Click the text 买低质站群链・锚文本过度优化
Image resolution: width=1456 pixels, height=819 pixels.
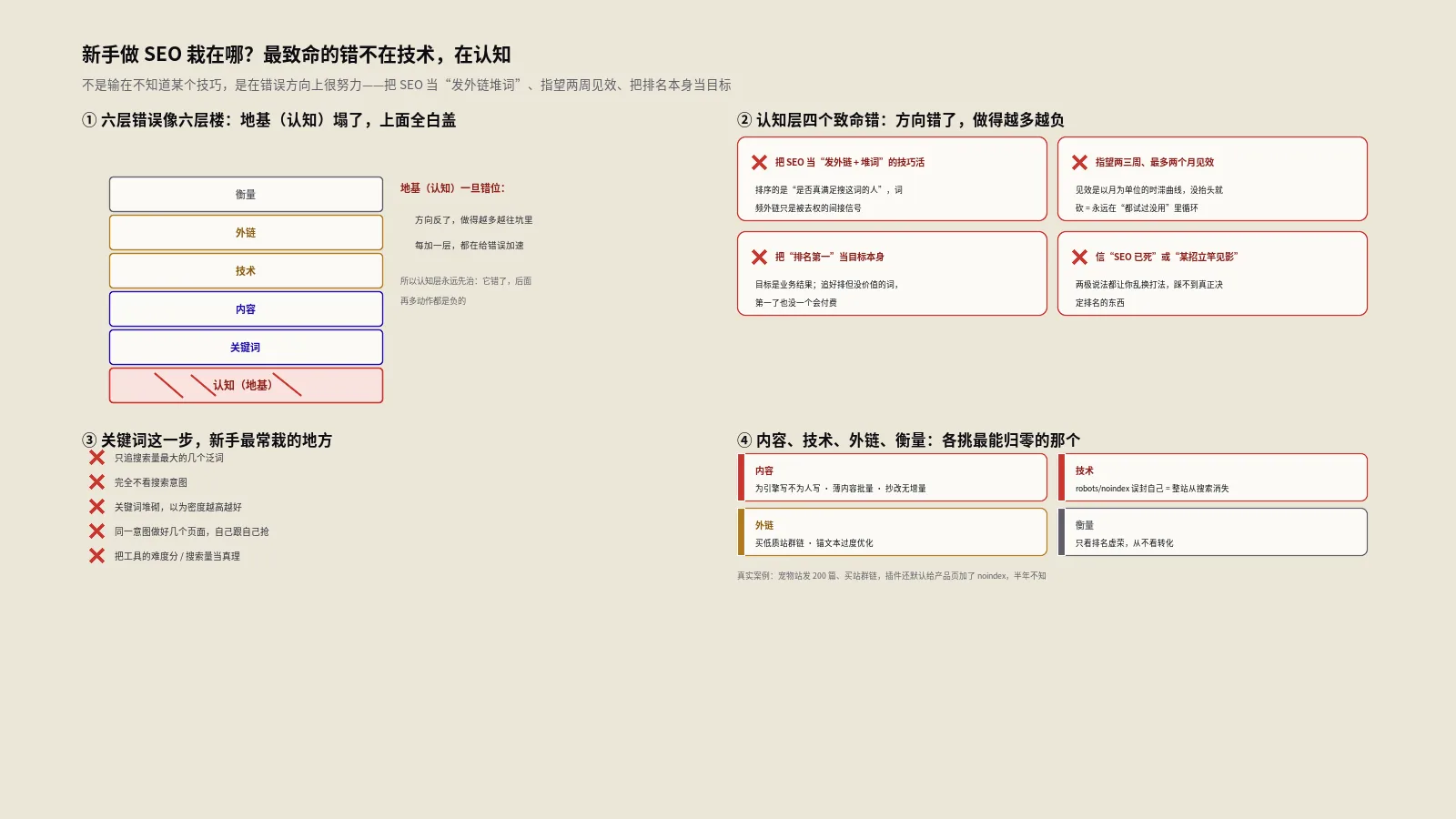[814, 543]
